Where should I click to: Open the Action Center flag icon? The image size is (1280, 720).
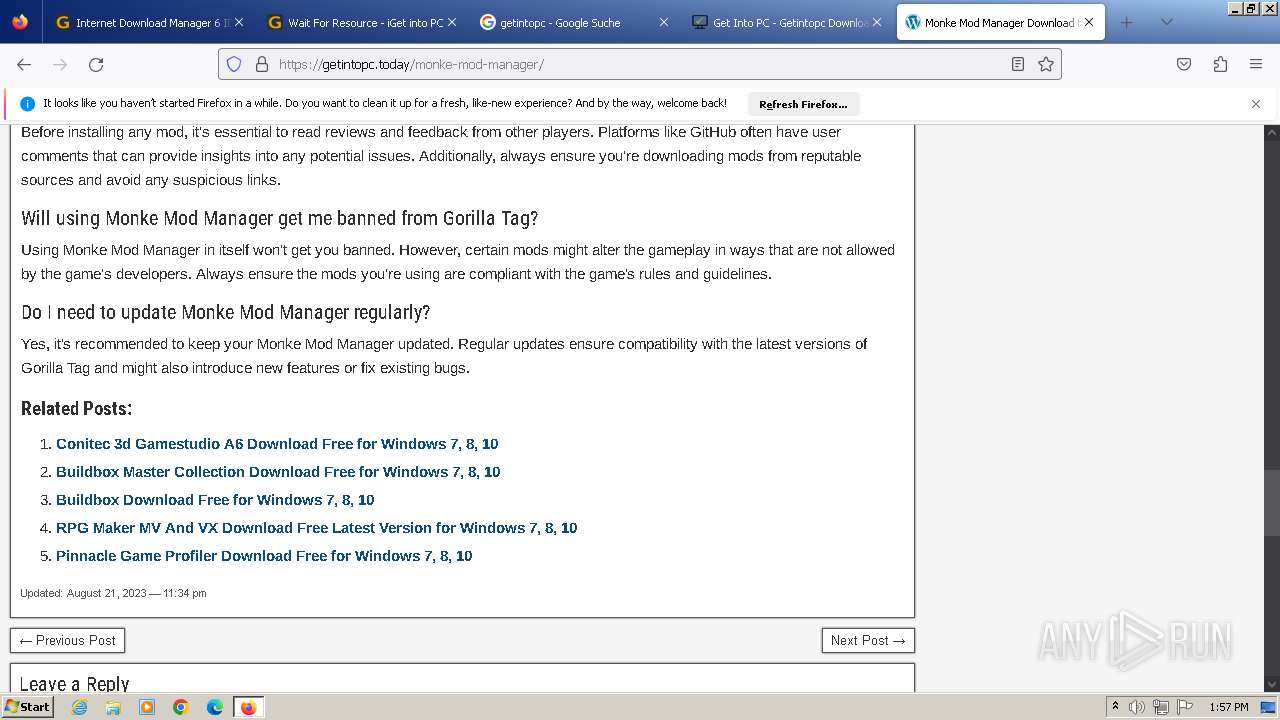(x=1183, y=707)
